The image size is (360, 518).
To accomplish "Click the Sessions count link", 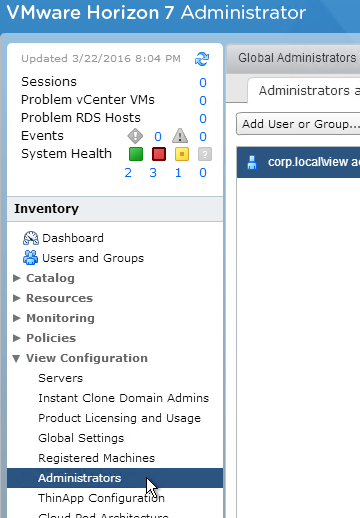I will [203, 82].
